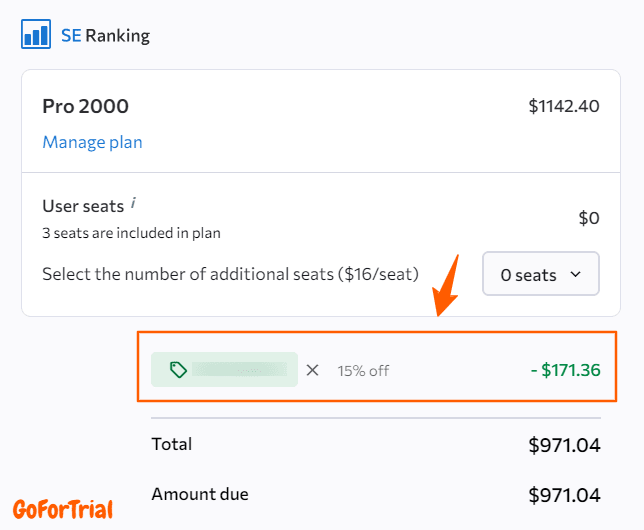Open the Manage plan link

92,142
